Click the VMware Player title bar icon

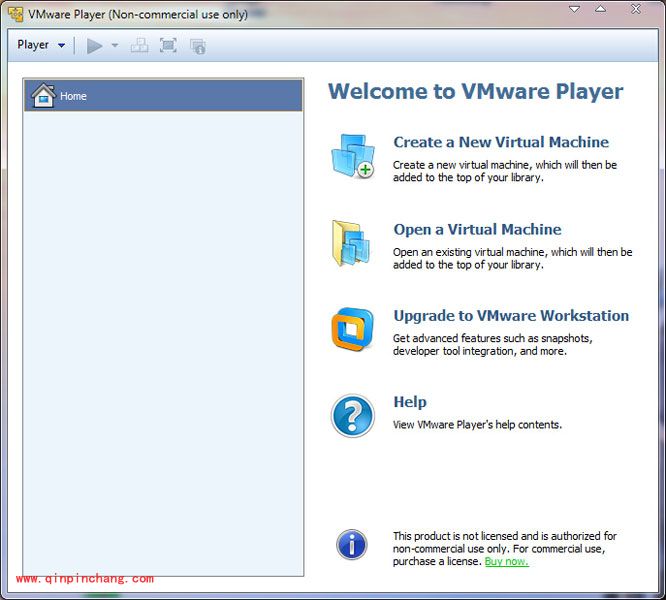click(16, 14)
